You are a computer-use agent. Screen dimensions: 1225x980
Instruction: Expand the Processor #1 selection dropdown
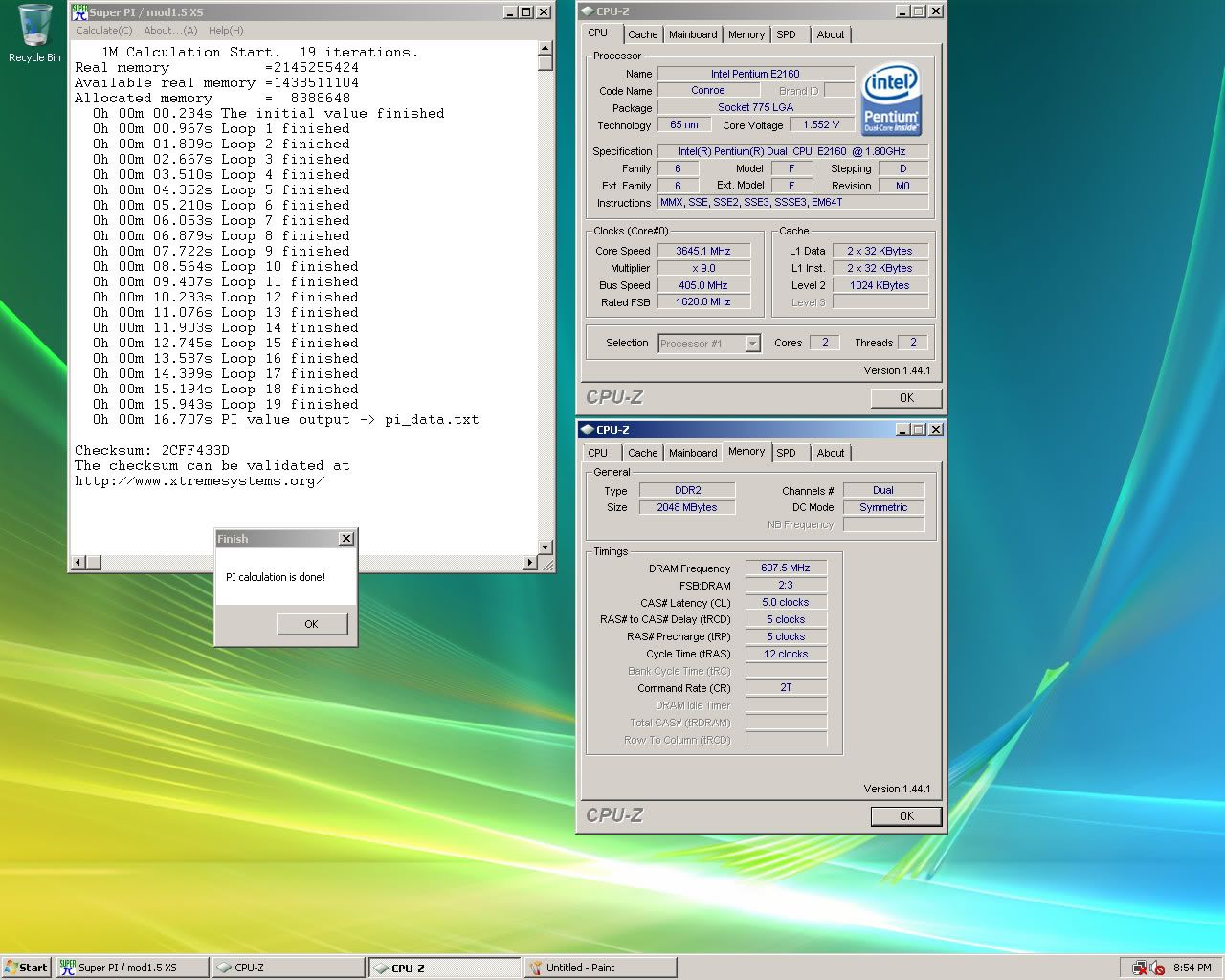click(752, 344)
